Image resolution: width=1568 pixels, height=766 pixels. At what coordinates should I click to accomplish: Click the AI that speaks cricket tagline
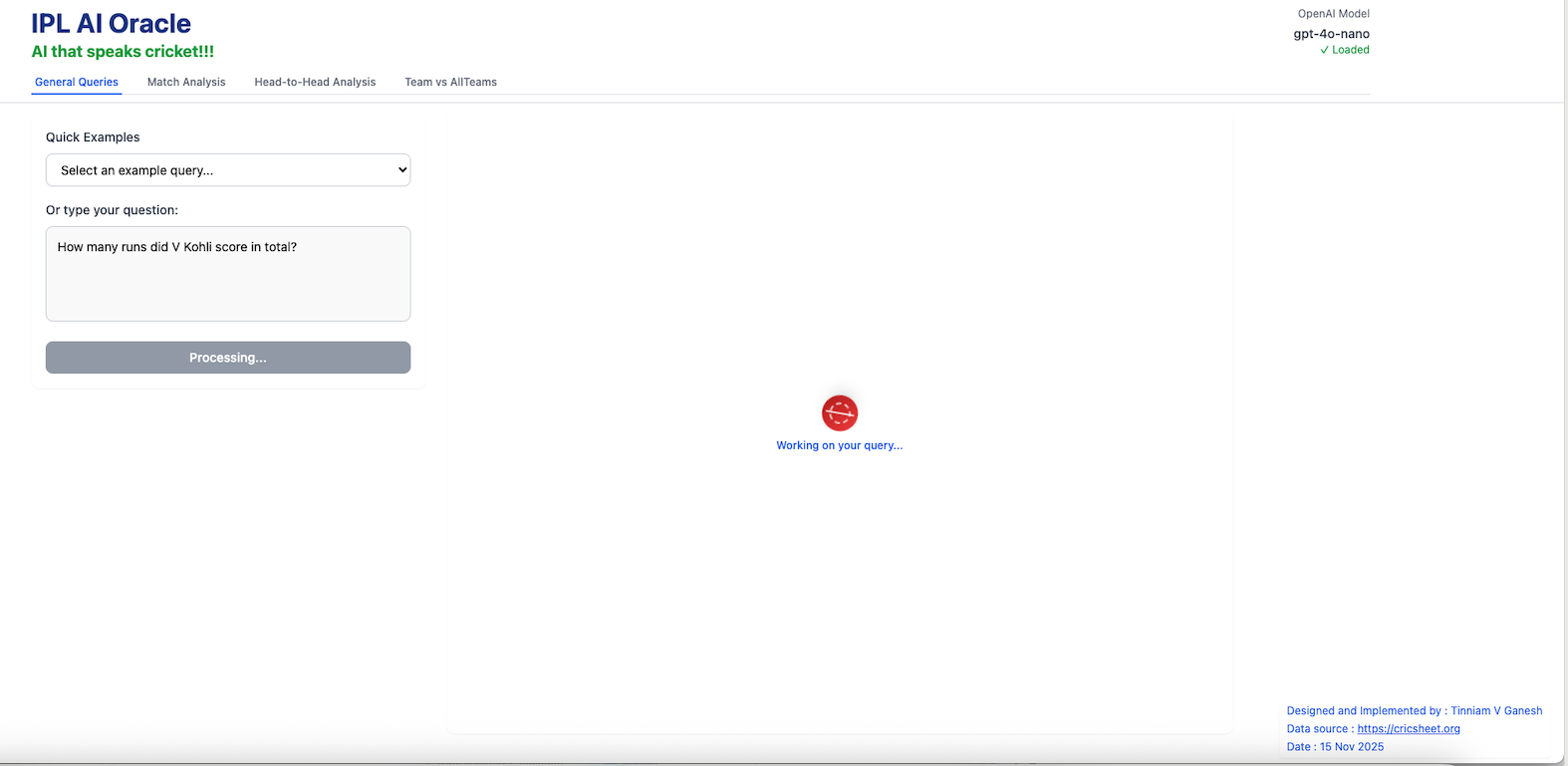(123, 52)
